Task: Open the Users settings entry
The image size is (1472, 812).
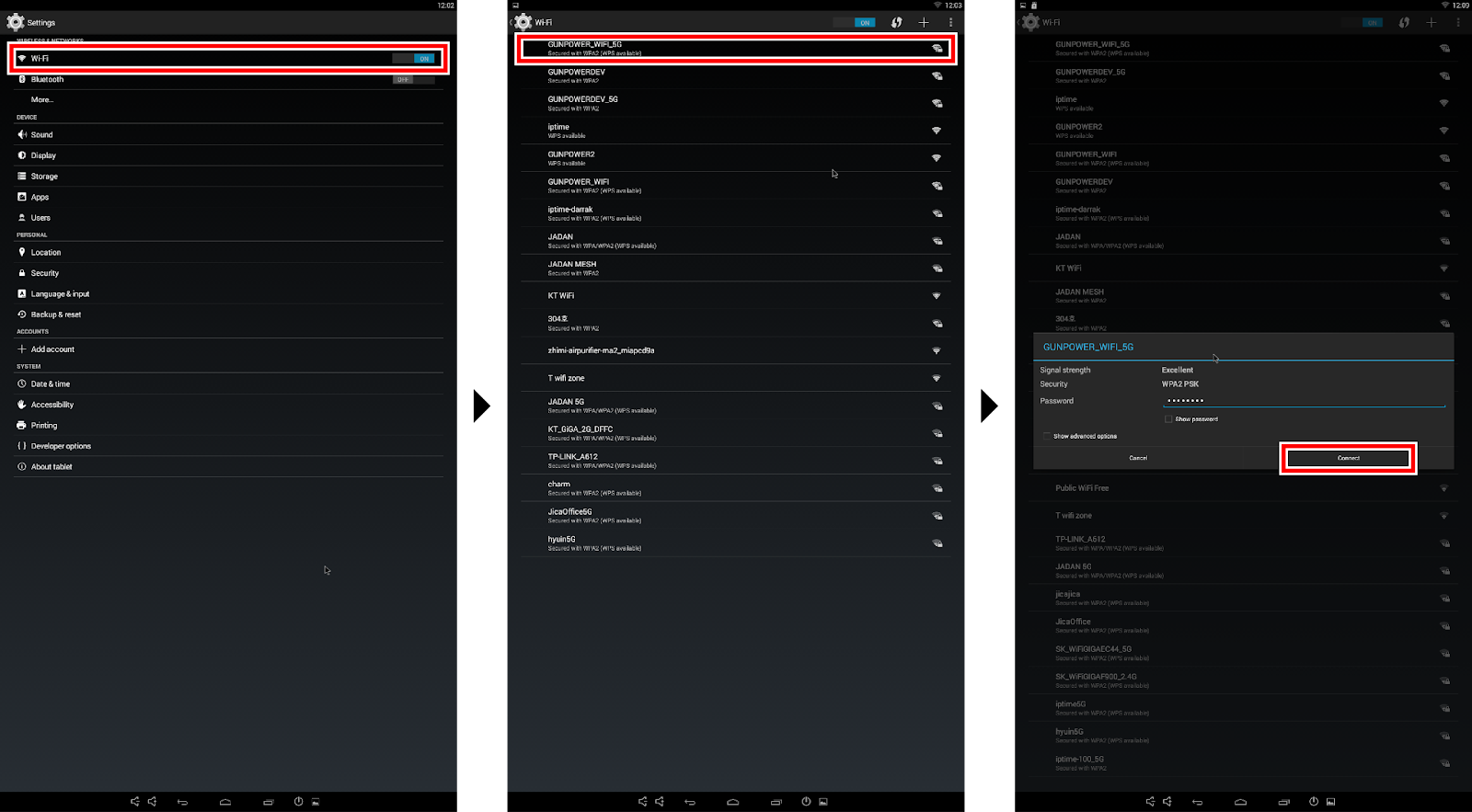Action: click(228, 218)
